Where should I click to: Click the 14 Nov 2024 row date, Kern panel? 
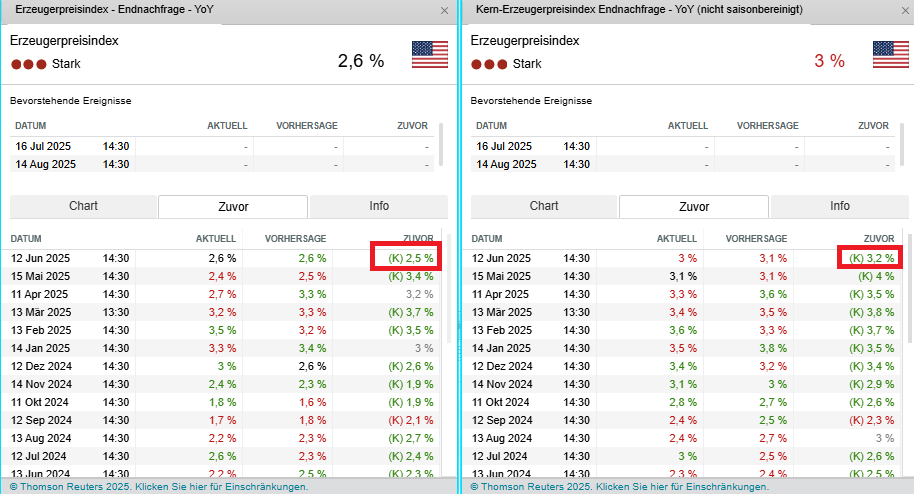[502, 385]
